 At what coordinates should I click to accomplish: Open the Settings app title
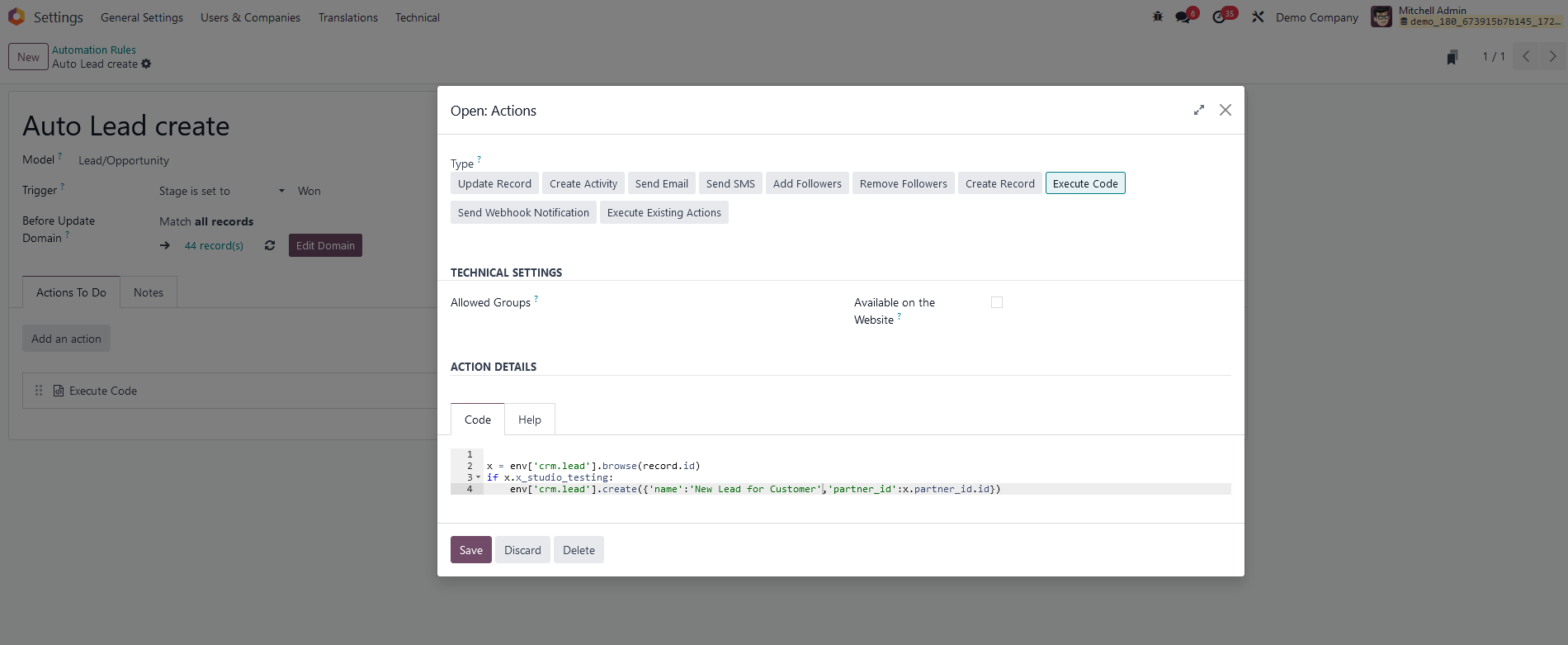click(x=58, y=17)
